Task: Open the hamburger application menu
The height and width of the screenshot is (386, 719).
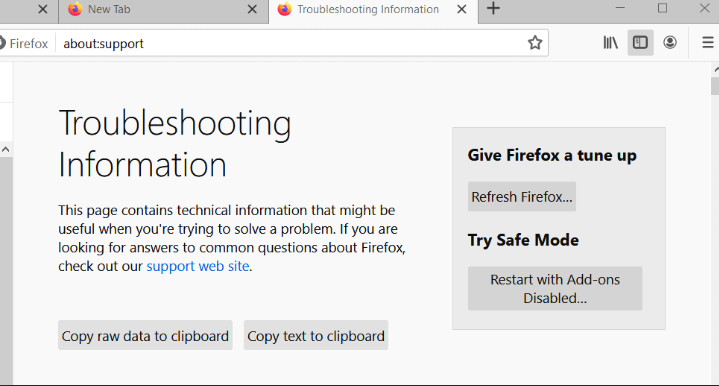Action: [708, 43]
